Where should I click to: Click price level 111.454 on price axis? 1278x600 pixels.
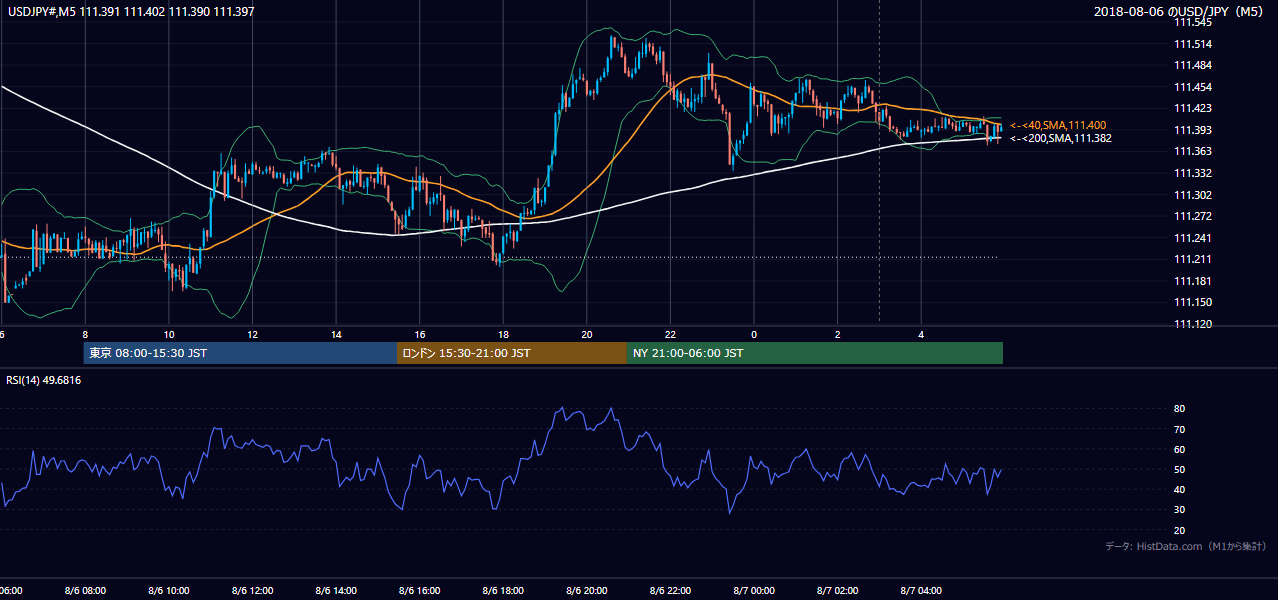tap(1193, 87)
